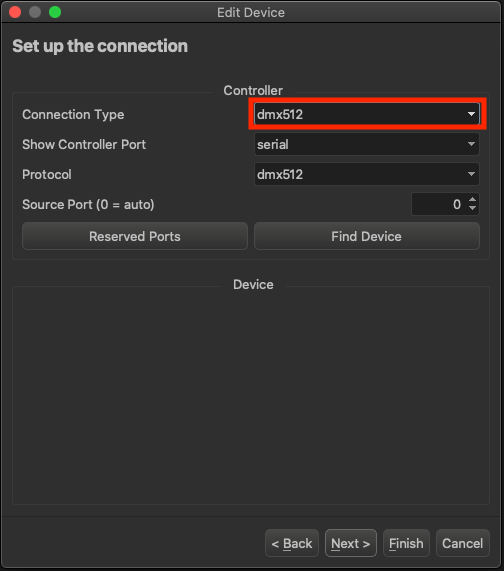
Task: Click the green maximize window button
Action: (x=55, y=12)
